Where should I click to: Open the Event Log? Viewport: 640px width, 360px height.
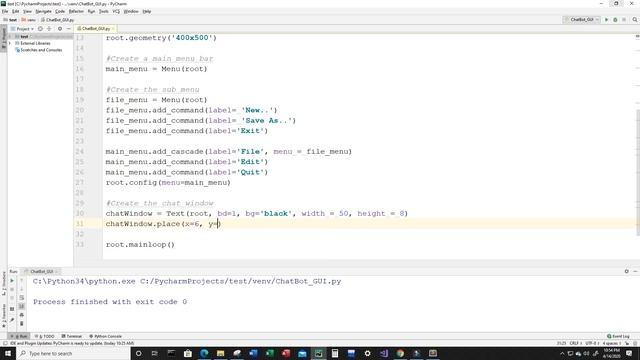(x=618, y=336)
